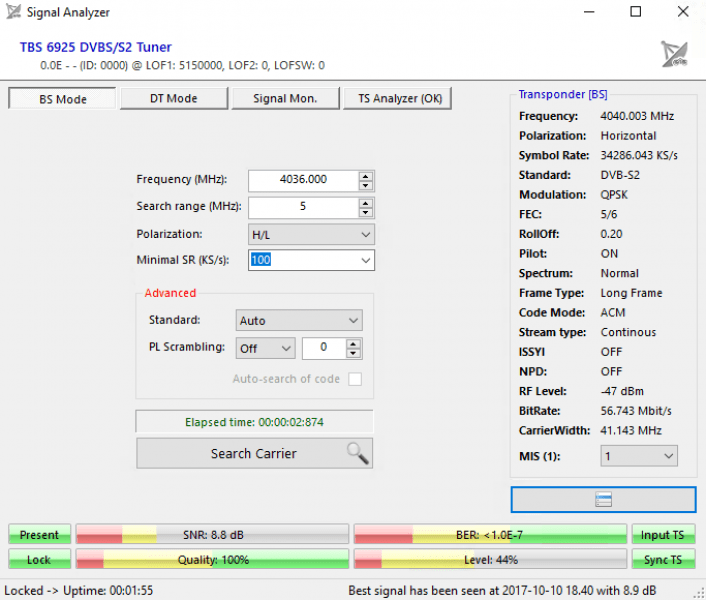Click the Elapsed time readout
This screenshot has width=706, height=600.
(254, 422)
